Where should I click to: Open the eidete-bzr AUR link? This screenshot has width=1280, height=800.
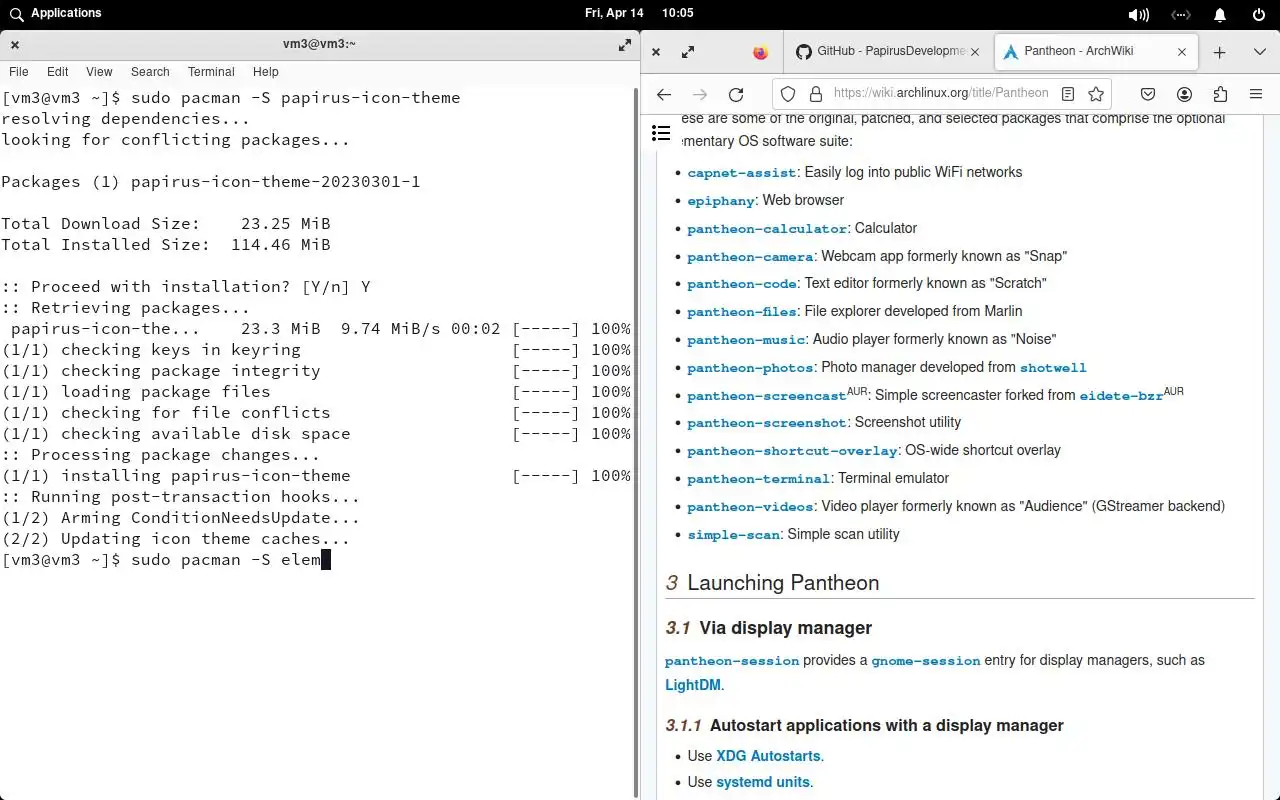1121,396
